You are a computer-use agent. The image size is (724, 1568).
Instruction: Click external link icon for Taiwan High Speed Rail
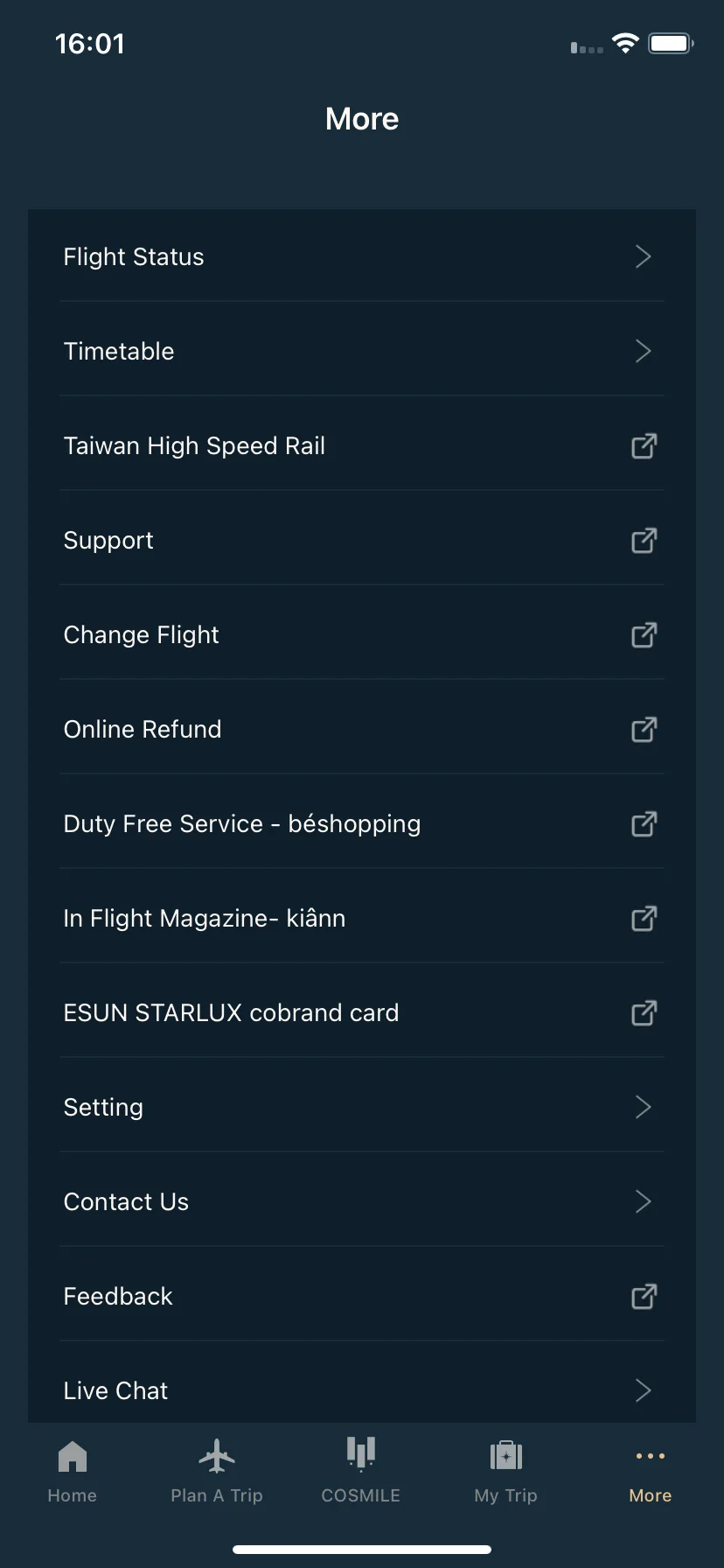(x=644, y=446)
